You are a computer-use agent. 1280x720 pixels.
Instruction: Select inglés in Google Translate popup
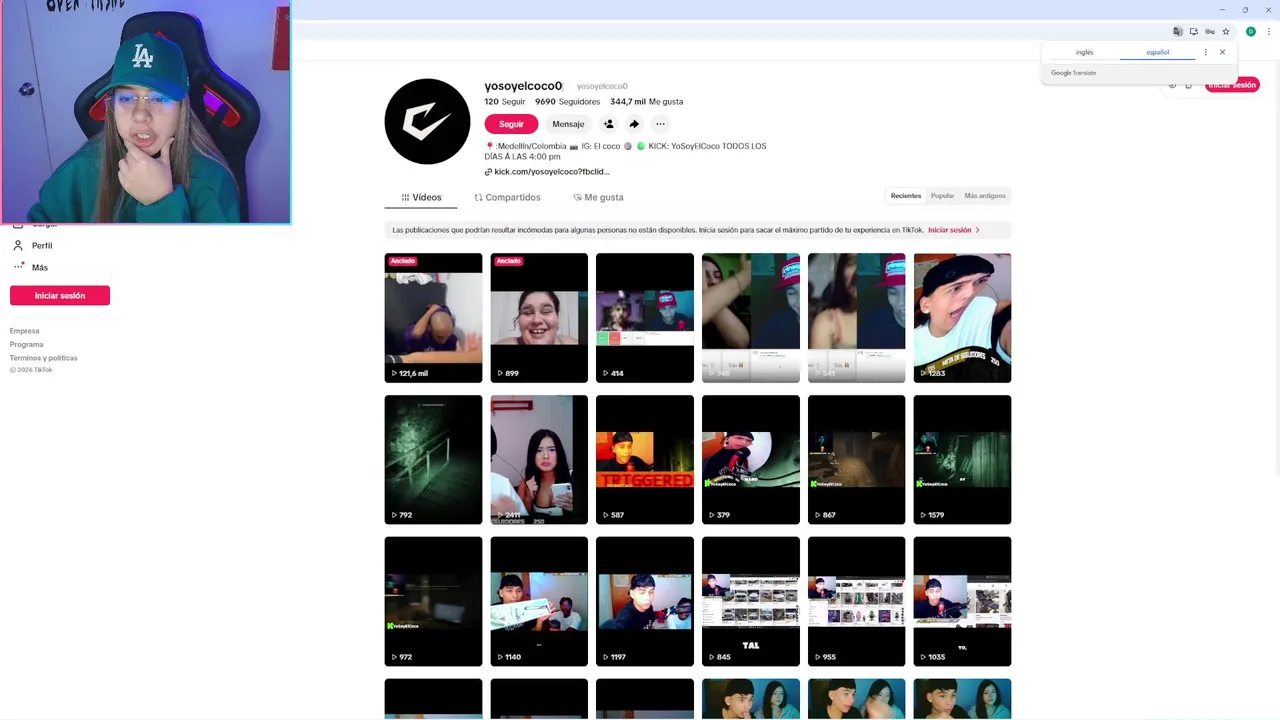coord(1085,52)
